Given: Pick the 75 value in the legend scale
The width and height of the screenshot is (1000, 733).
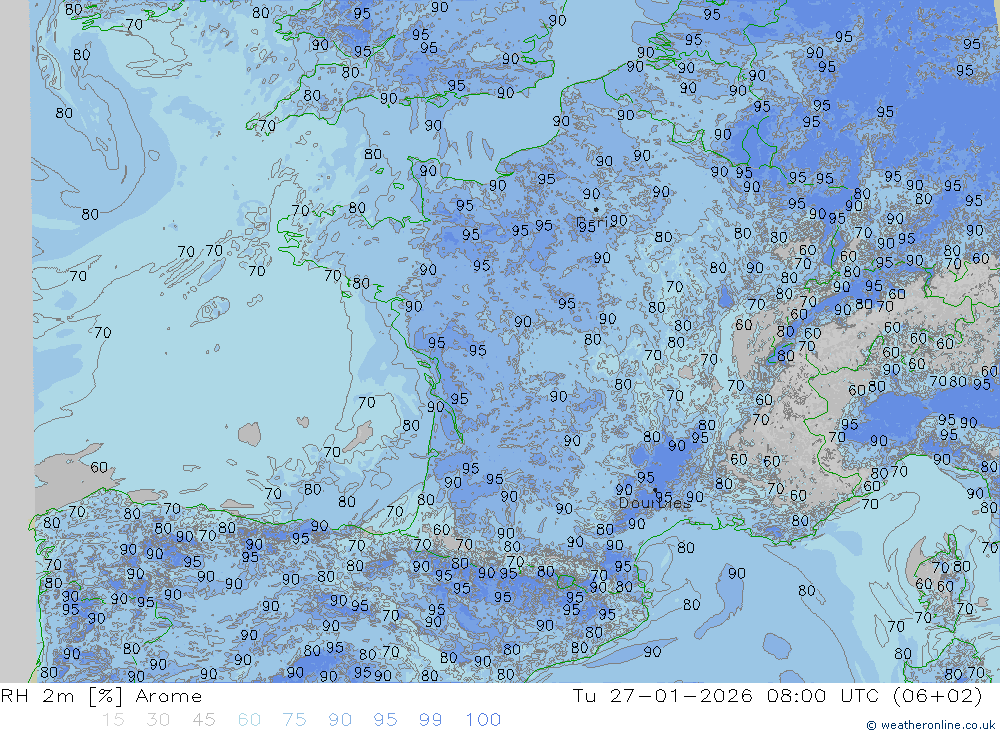Looking at the screenshot, I should coord(295,720).
